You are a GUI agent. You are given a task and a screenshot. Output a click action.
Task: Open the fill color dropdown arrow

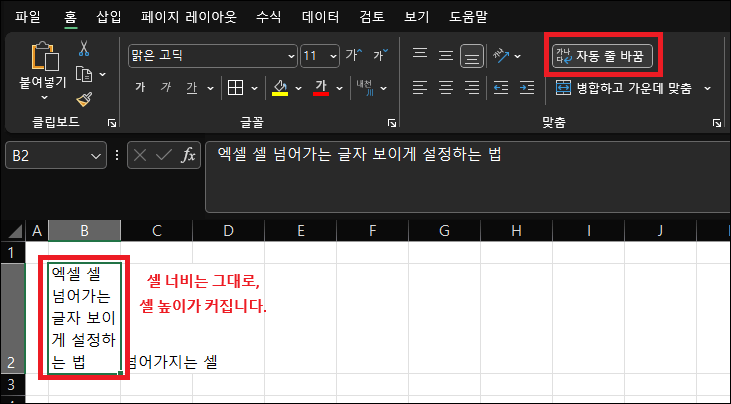pos(298,88)
